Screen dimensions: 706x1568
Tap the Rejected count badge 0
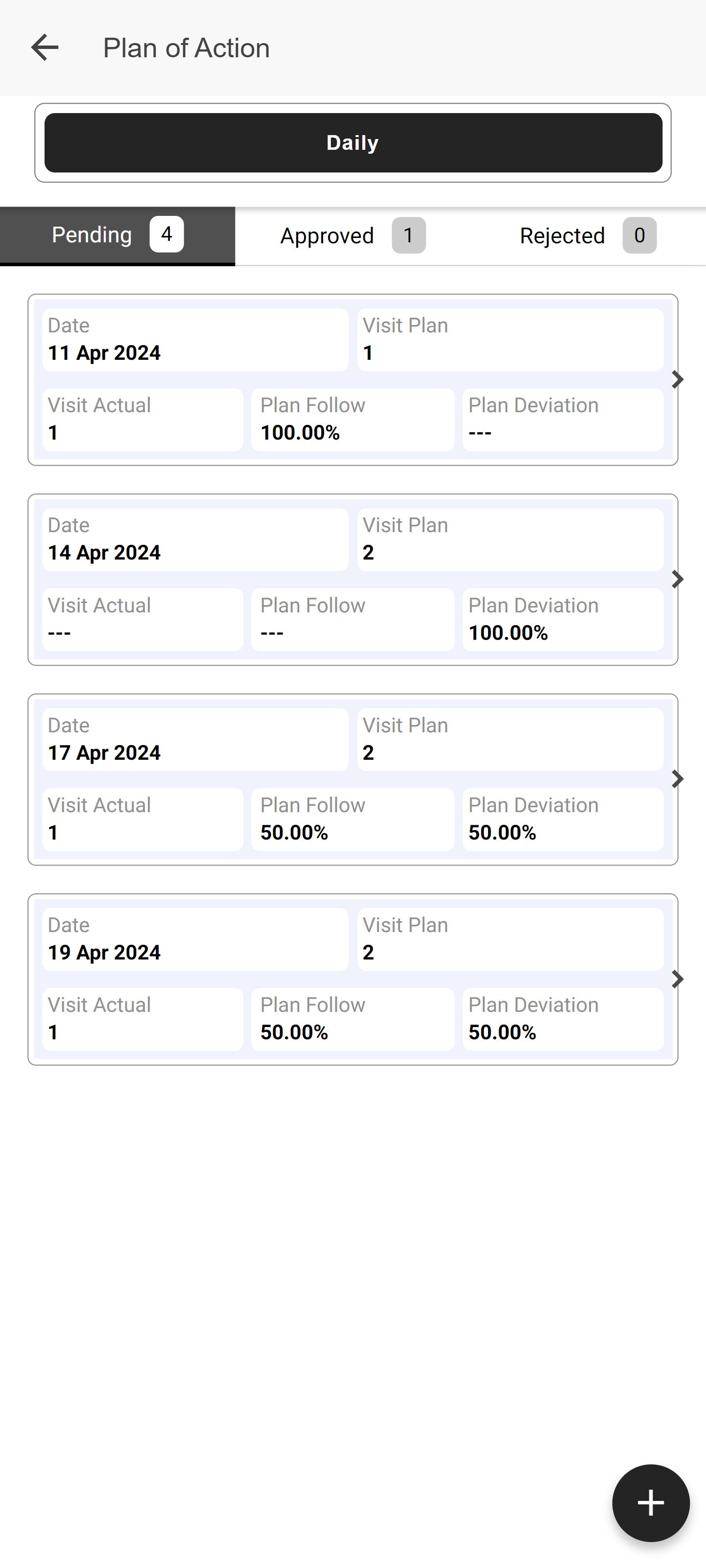point(639,235)
